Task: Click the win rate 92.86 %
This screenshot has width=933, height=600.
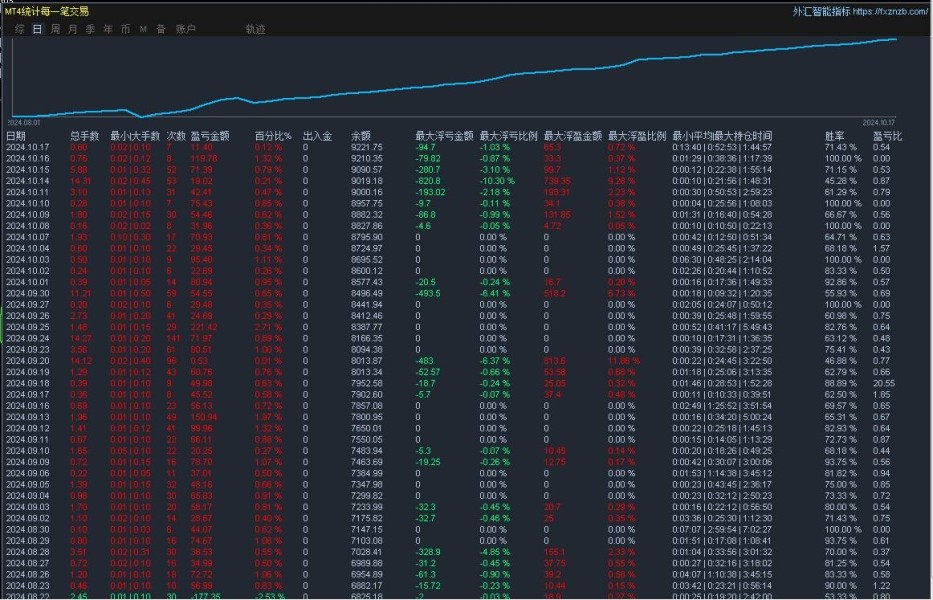Action: (841, 282)
